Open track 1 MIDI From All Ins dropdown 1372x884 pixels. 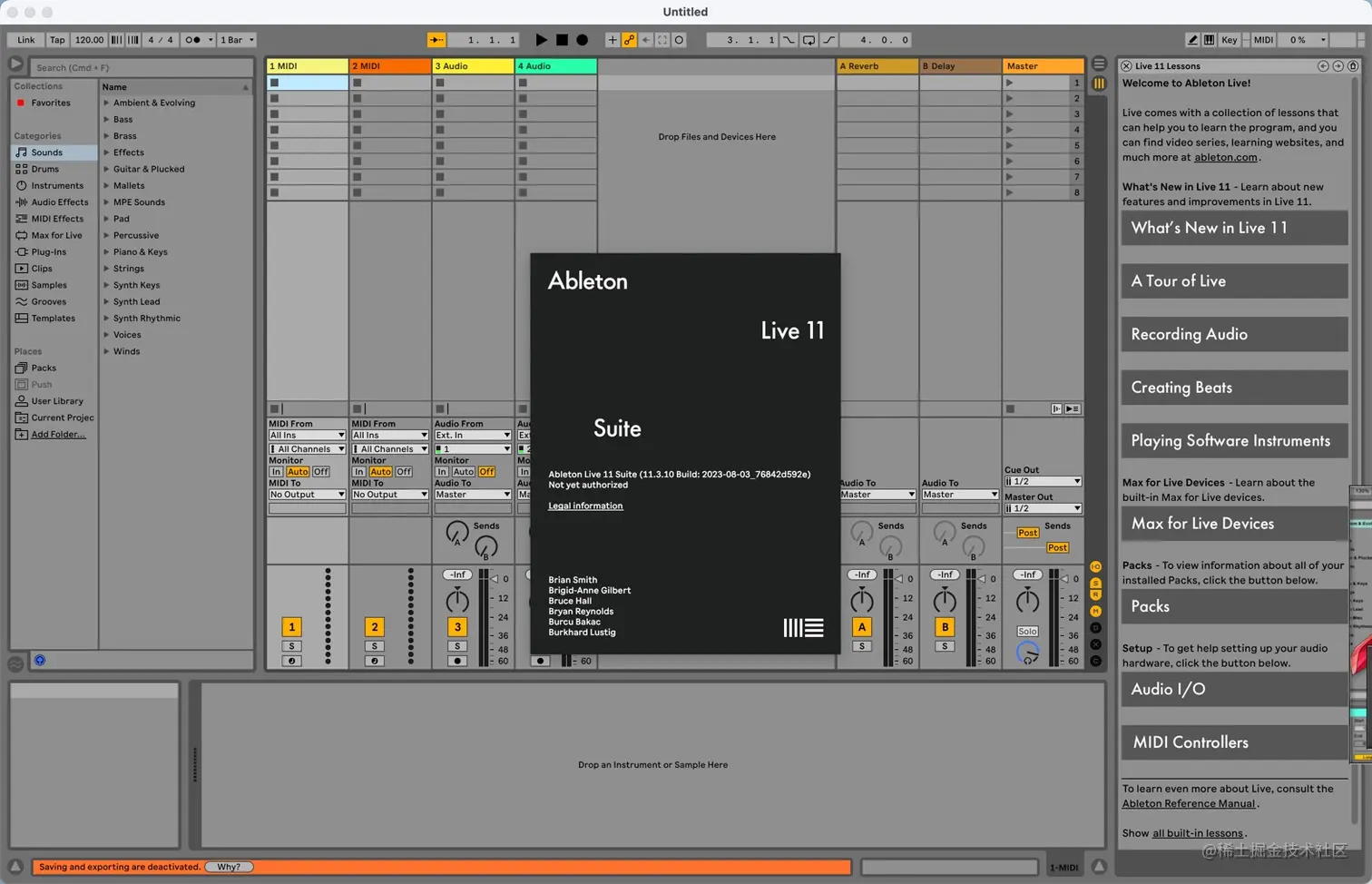(307, 436)
